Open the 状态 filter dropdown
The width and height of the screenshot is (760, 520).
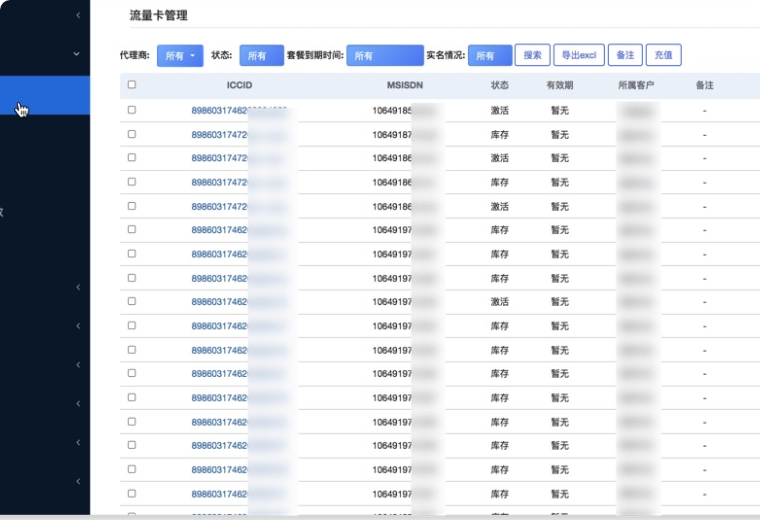[x=261, y=56]
